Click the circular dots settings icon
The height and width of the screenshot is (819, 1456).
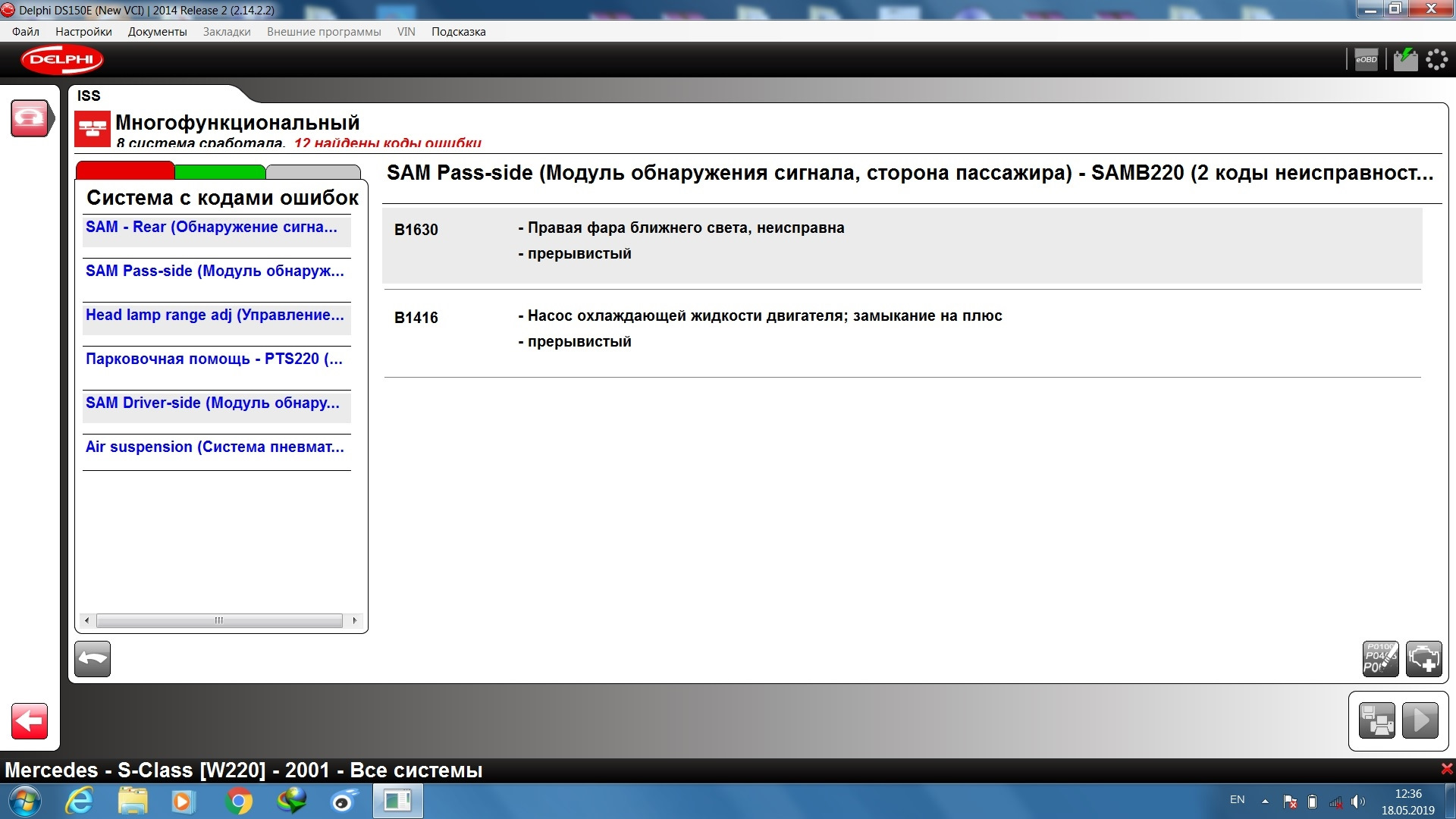[1436, 60]
